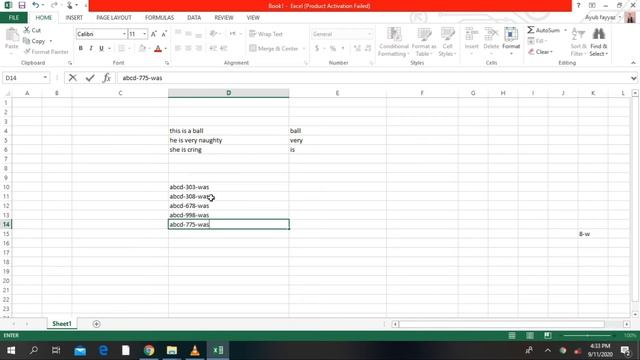
Task: Switch to the FORMULAS tab
Action: coord(159,18)
